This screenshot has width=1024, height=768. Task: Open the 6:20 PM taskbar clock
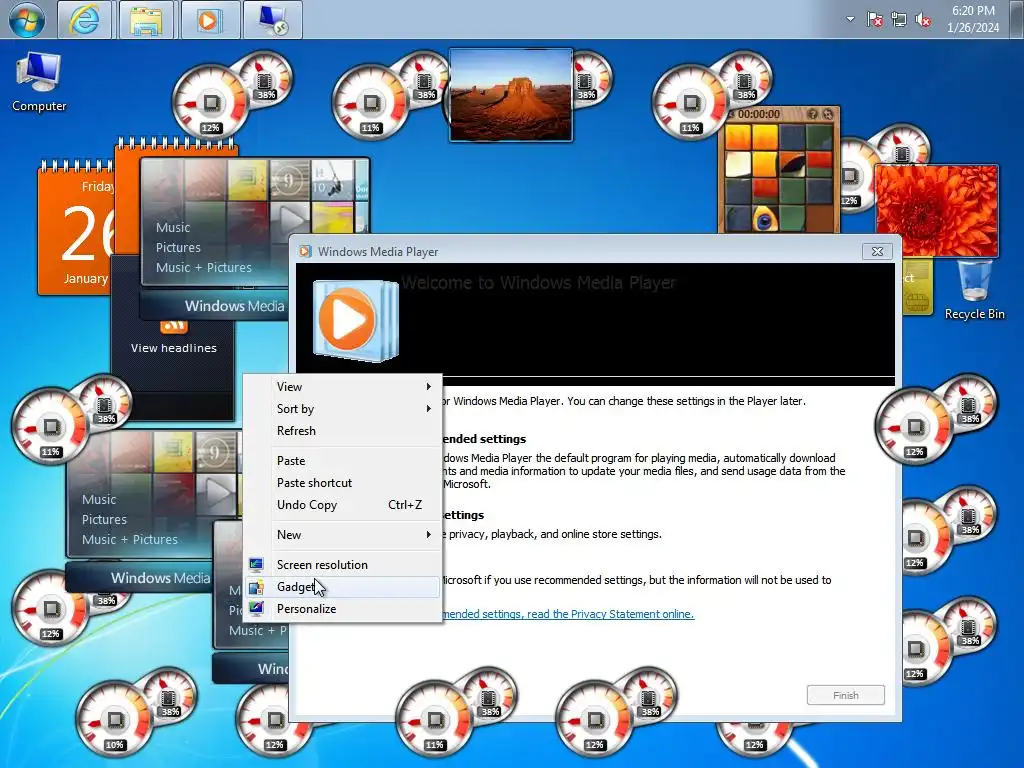click(973, 19)
